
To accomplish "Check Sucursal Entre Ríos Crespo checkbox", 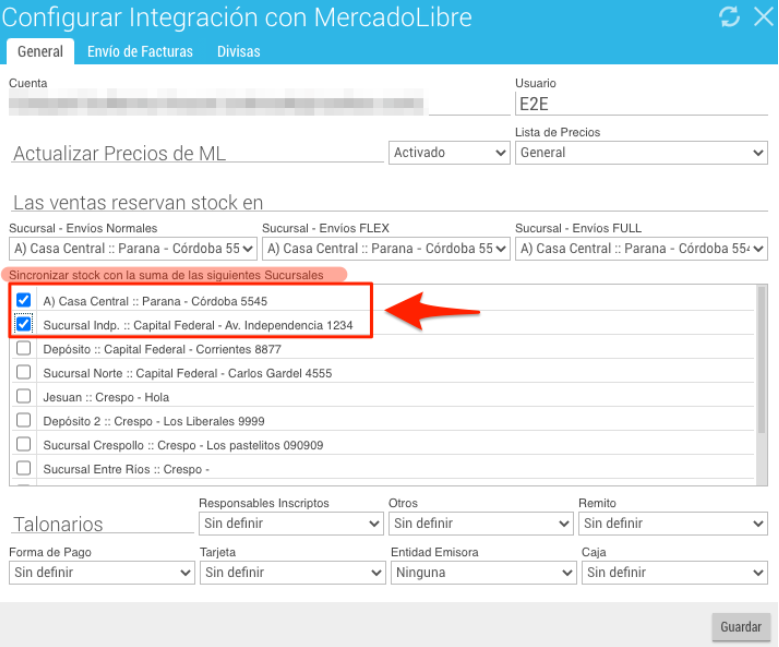I will coord(23,468).
